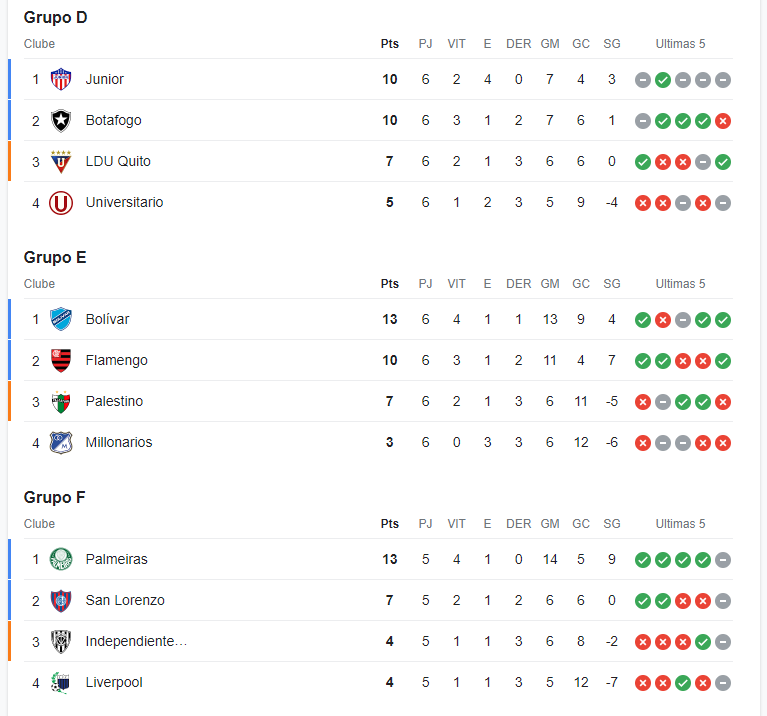The width and height of the screenshot is (767, 716).
Task: Click Botafogo's last red loss indicator
Action: pyautogui.click(x=722, y=121)
